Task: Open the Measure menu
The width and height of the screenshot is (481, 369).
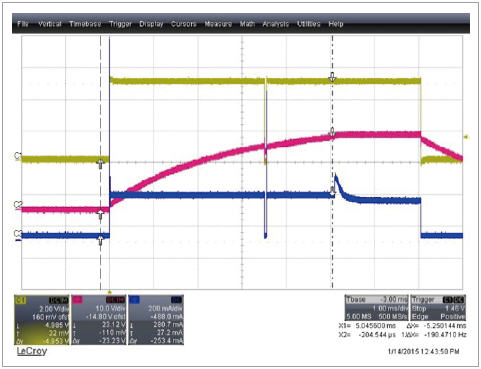Action: click(x=218, y=24)
